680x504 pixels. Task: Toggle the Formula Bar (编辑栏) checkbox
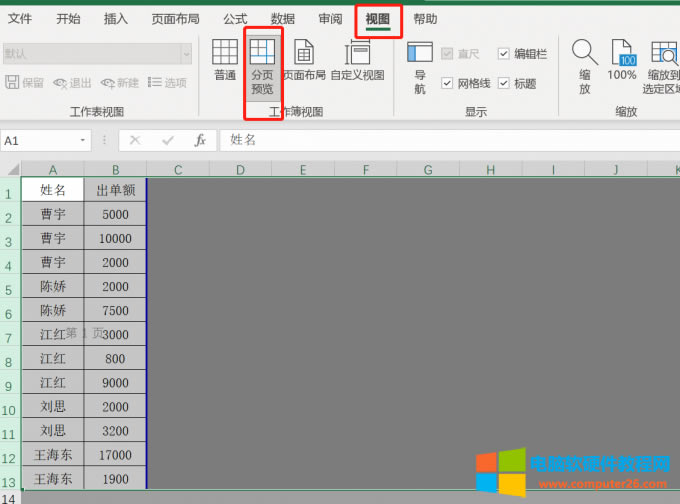coord(504,54)
